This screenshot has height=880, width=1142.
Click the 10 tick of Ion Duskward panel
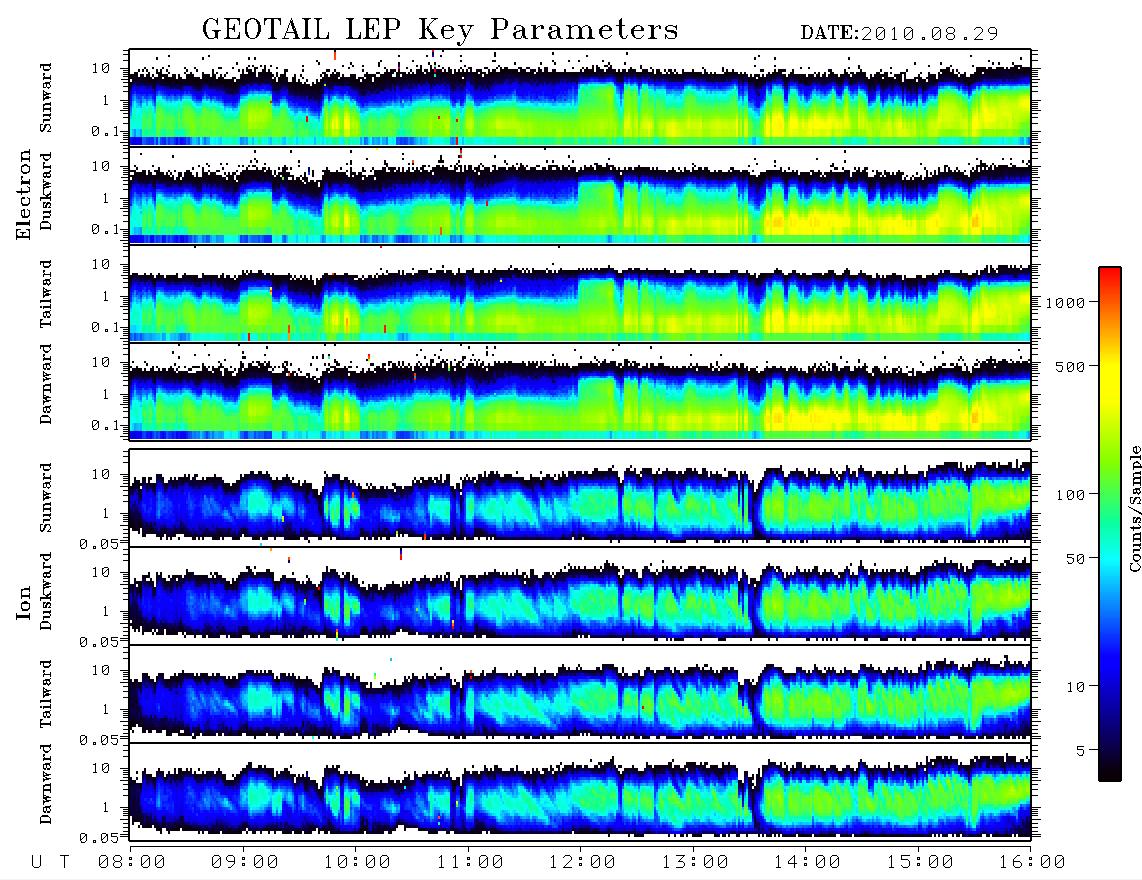(101, 573)
